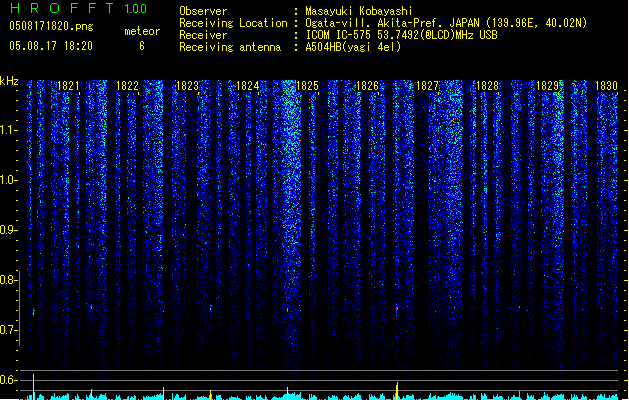Select antenna value A504HB(yagi 4el)
This screenshot has width=629, height=400.
pos(353,47)
